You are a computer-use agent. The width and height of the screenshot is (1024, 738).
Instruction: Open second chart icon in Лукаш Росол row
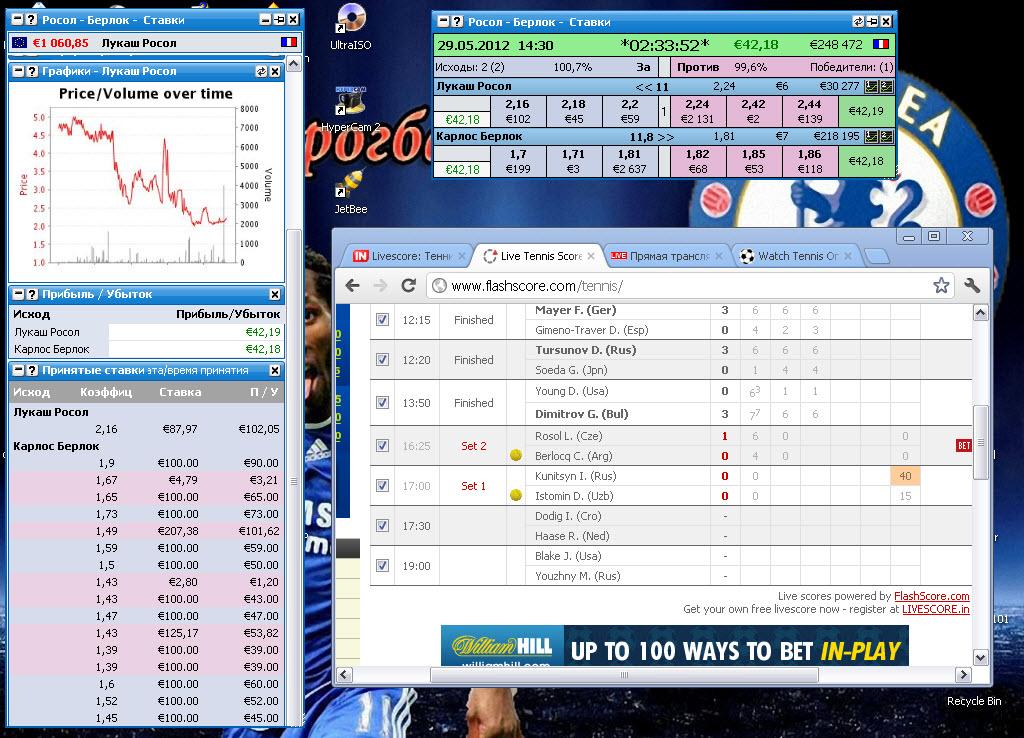click(x=886, y=86)
